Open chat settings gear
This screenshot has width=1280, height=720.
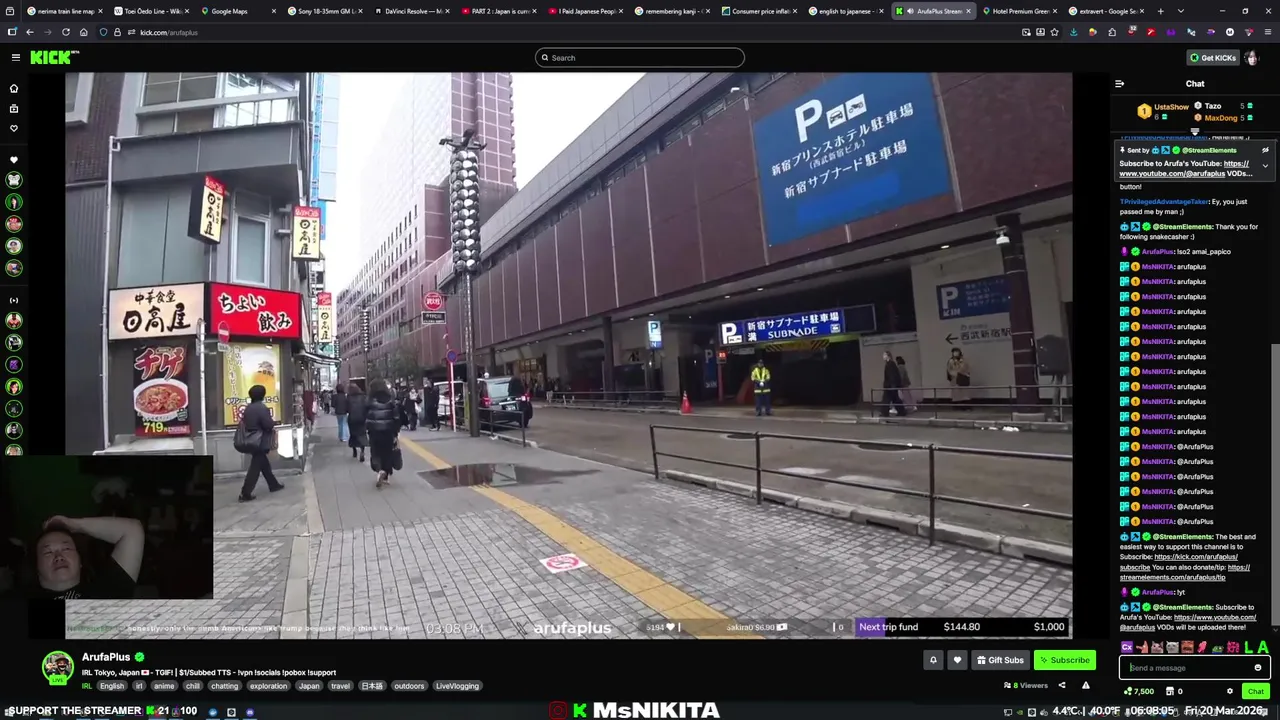pos(1230,691)
